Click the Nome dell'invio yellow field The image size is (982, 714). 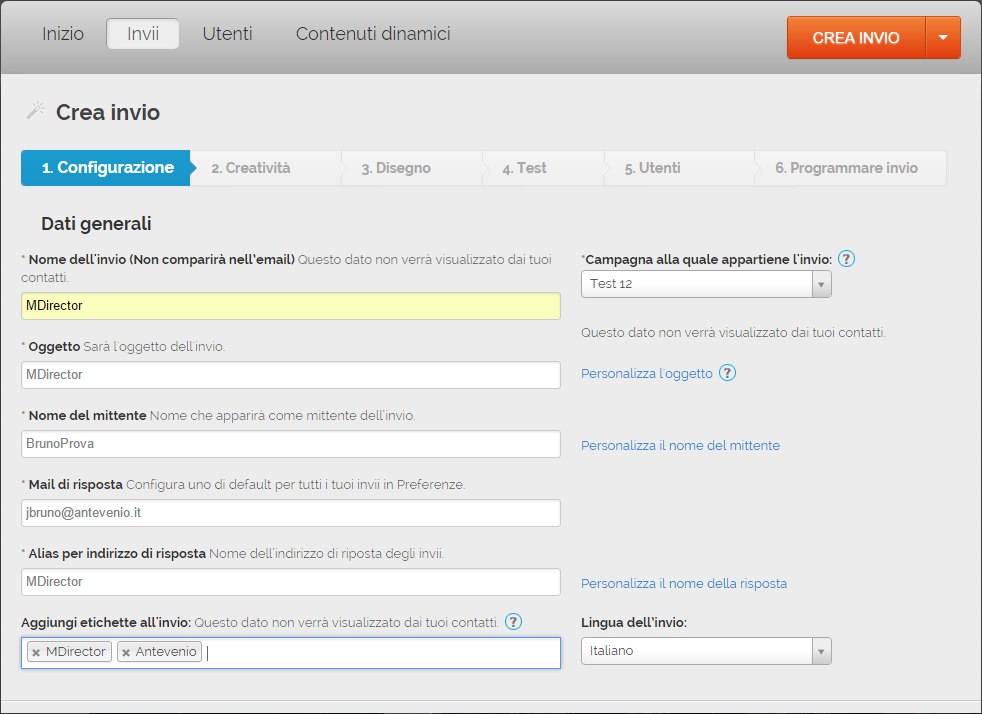point(290,306)
